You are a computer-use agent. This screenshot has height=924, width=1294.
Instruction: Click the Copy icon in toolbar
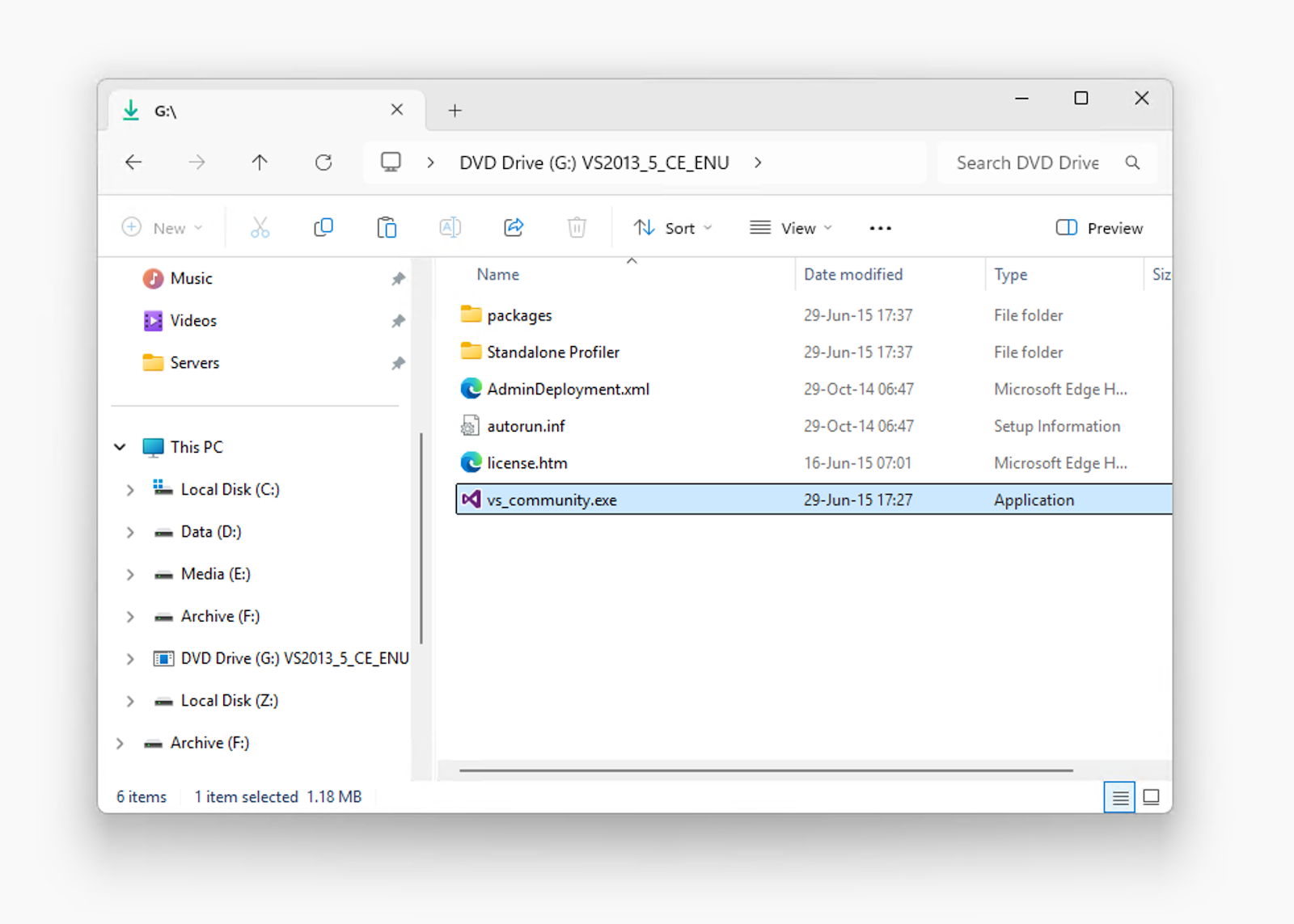point(323,228)
